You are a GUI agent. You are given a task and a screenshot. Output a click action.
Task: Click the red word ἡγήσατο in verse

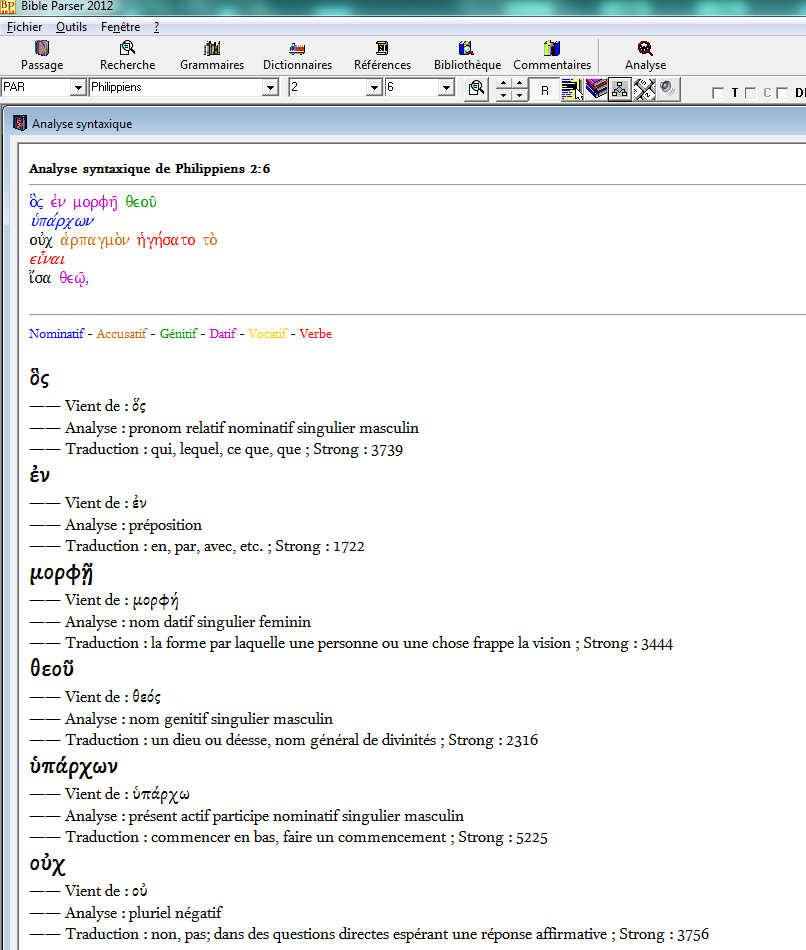point(166,240)
